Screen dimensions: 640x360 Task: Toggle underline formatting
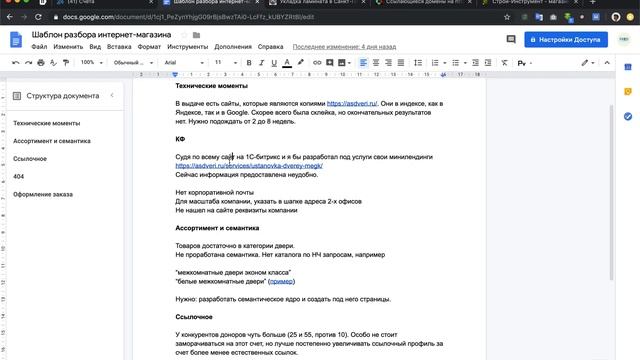coord(274,63)
